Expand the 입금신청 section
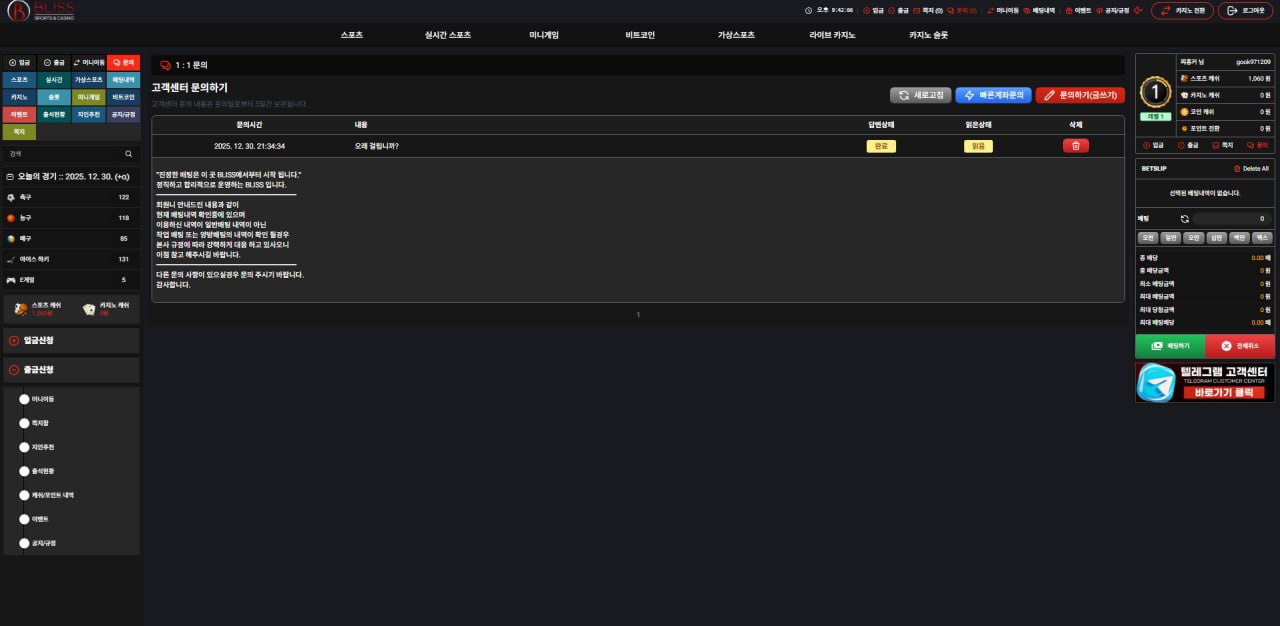Image resolution: width=1280 pixels, height=626 pixels. [70, 340]
